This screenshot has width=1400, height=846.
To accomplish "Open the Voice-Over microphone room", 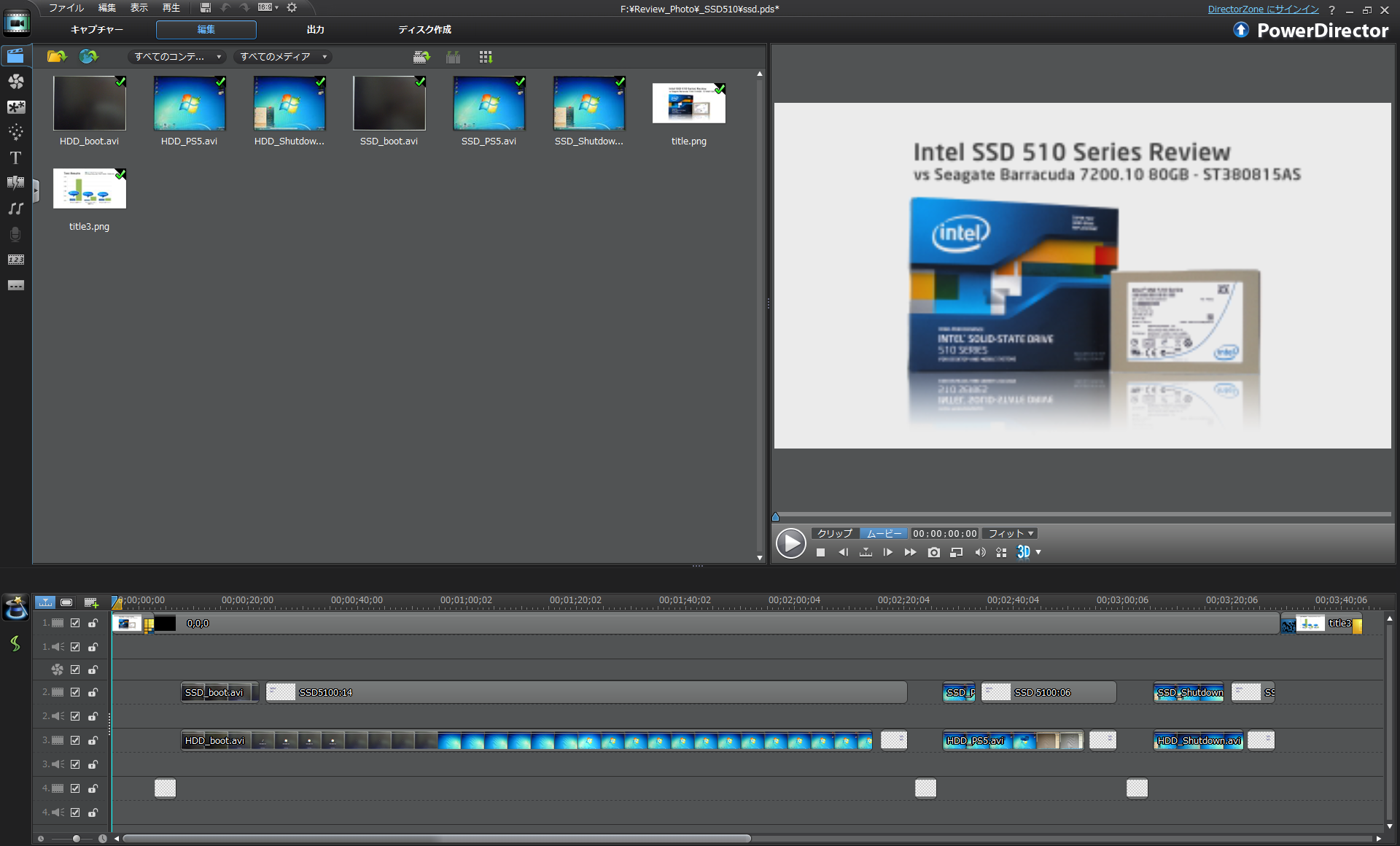I will (15, 234).
